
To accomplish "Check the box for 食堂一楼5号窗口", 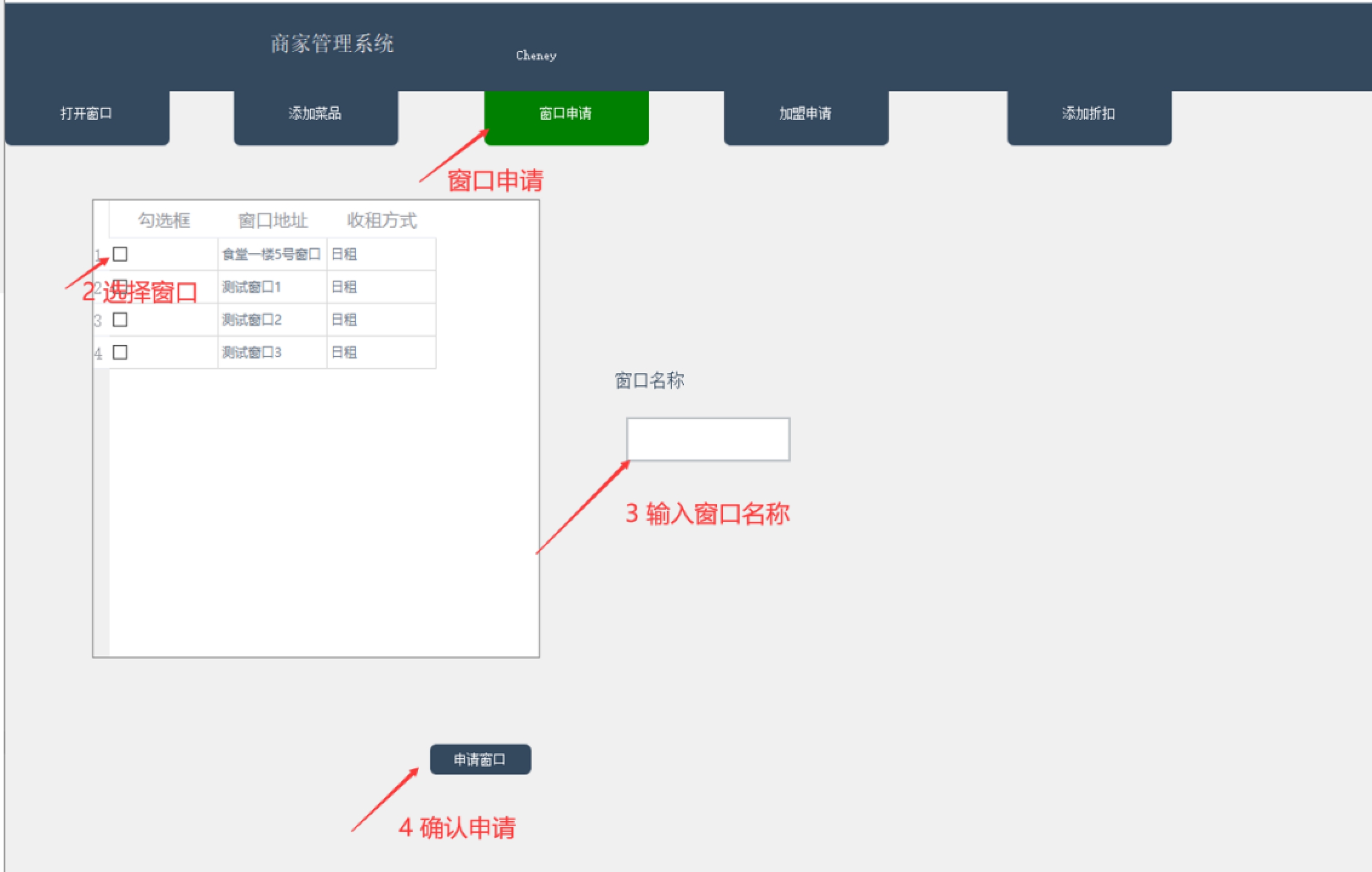I will pyautogui.click(x=120, y=254).
